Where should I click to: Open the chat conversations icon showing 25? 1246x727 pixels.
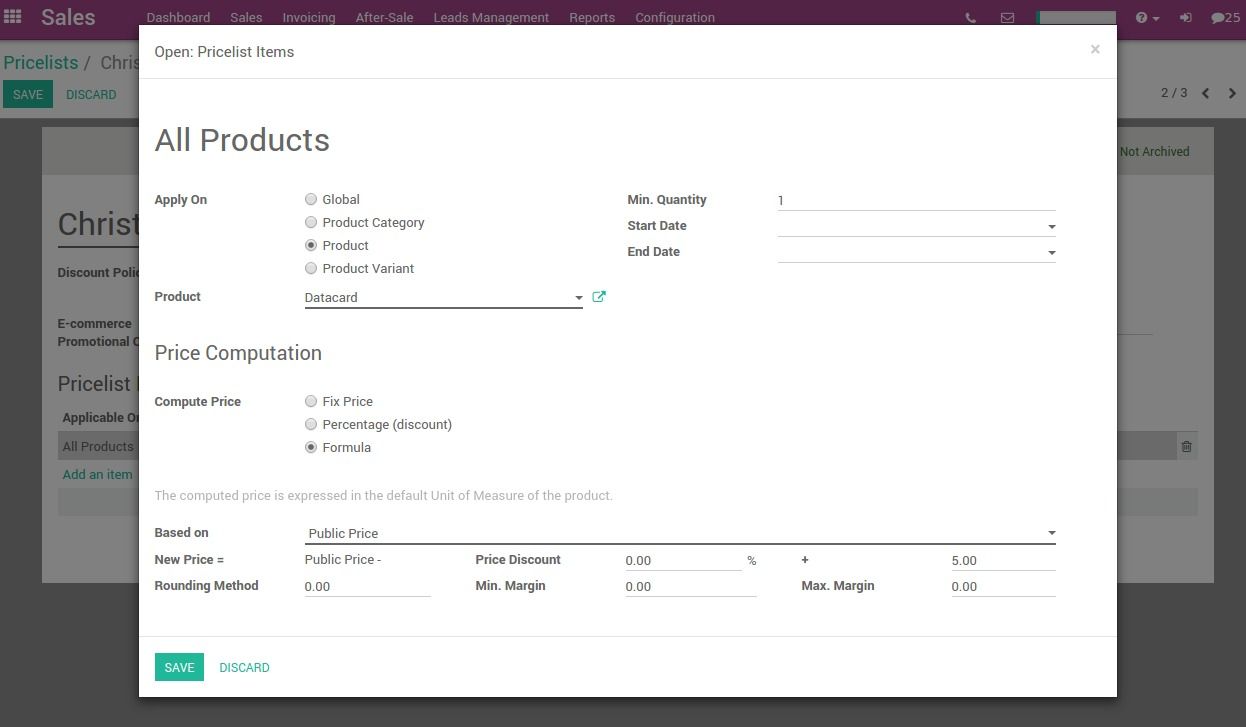pos(1225,18)
